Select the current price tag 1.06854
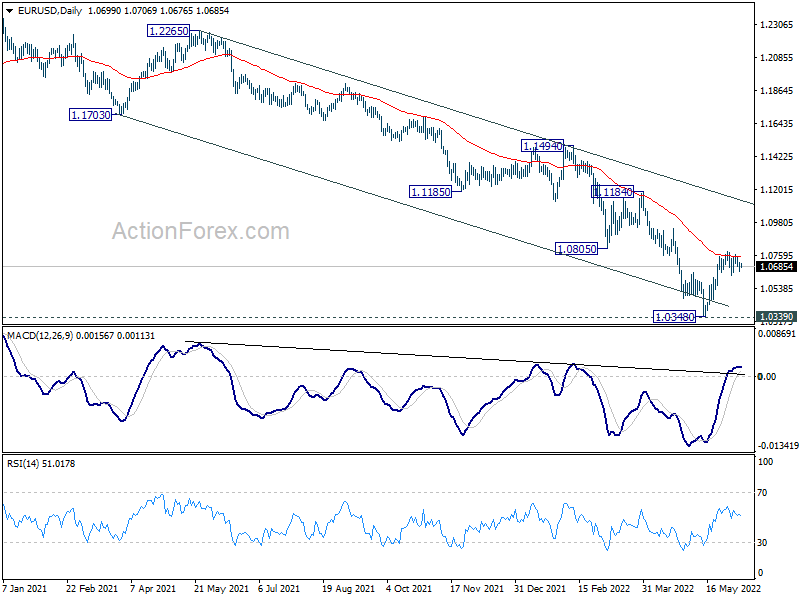 tap(776, 267)
